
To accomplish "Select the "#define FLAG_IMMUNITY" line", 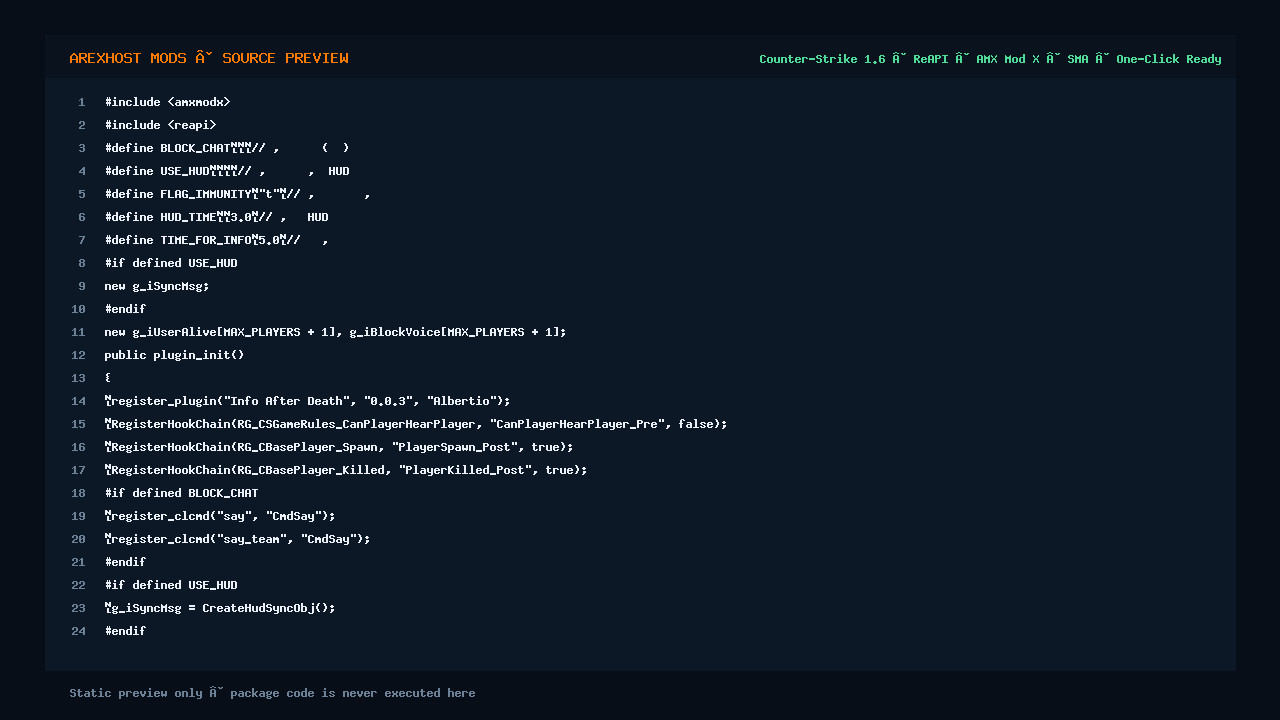I will click(x=238, y=194).
